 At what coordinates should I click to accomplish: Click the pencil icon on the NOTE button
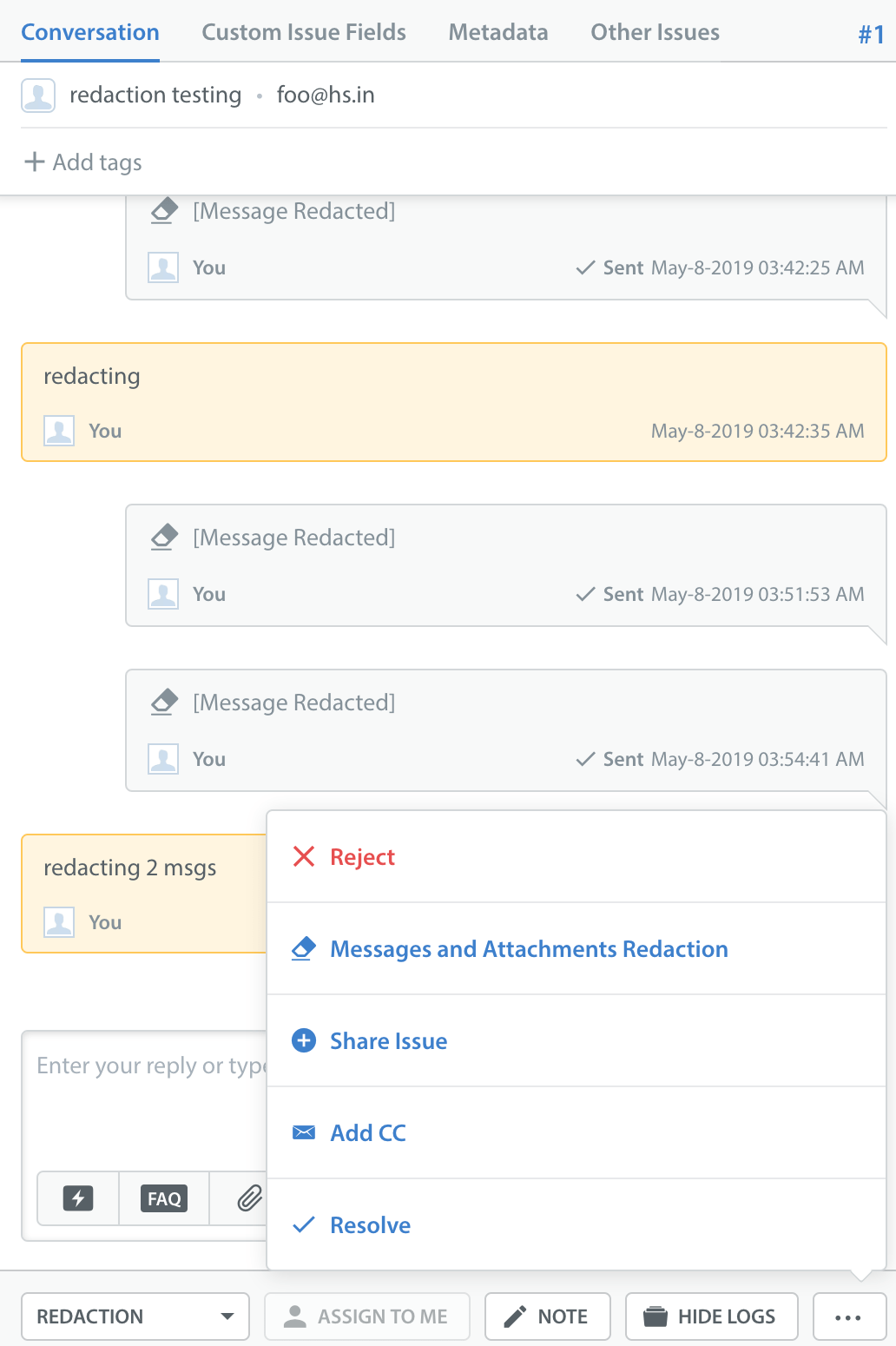(x=517, y=1316)
